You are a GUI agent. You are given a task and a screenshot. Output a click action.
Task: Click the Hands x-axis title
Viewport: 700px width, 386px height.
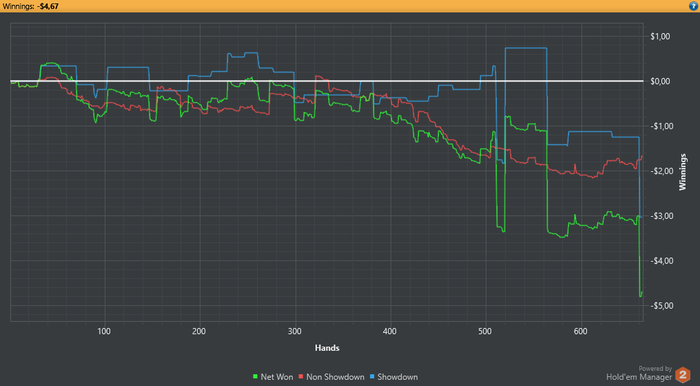[327, 348]
